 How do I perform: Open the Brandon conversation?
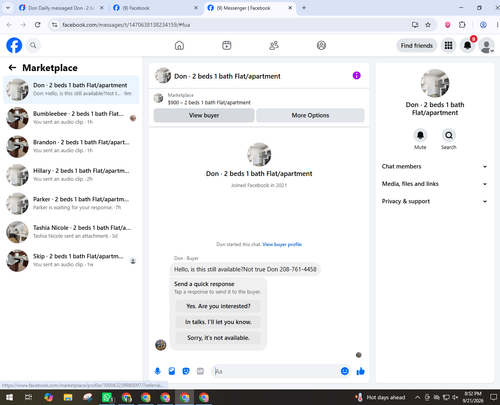[71, 146]
